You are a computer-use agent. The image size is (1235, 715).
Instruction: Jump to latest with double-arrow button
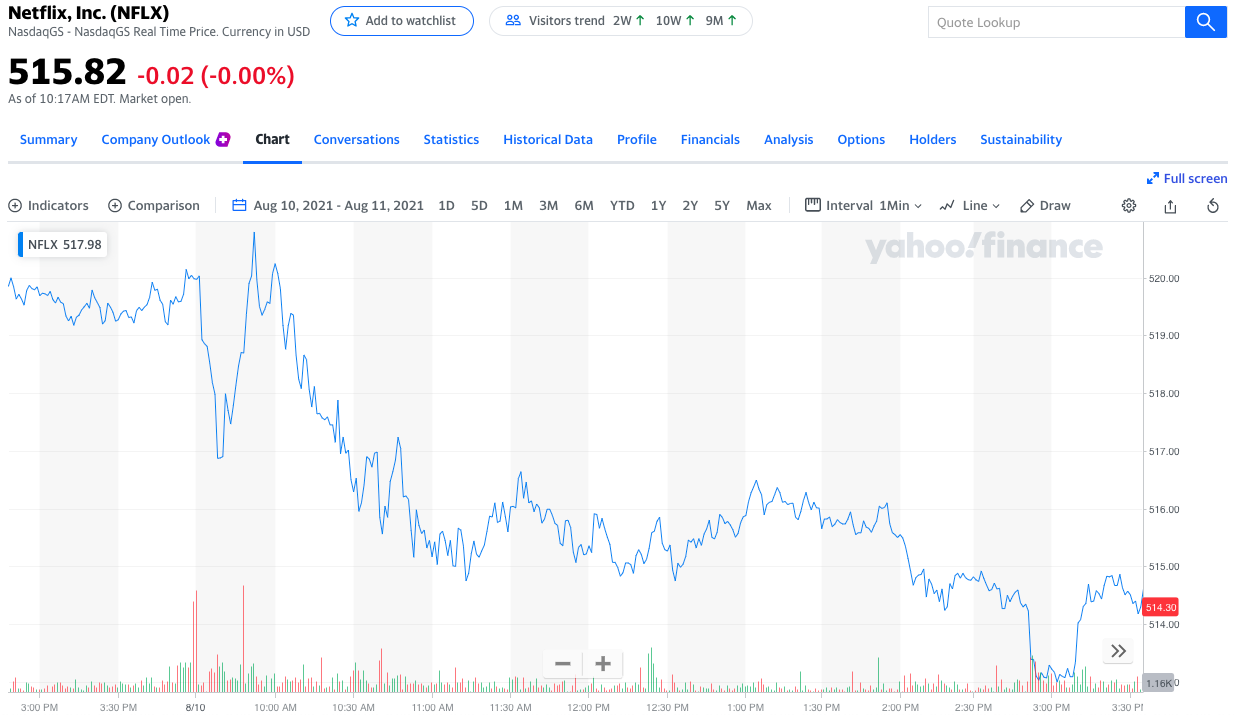tap(1119, 651)
